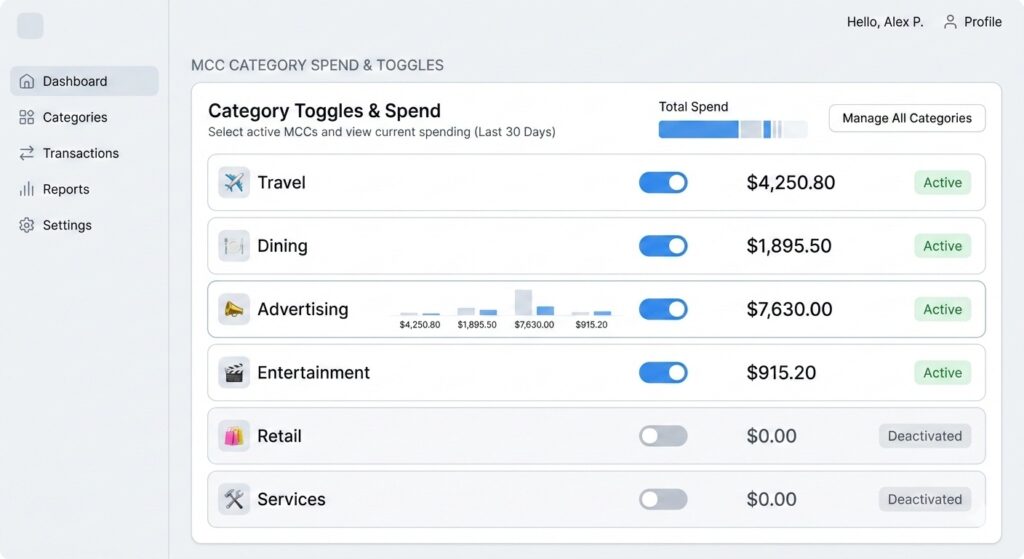Click the Entertainment clapperboard icon
The height and width of the screenshot is (559, 1024).
[234, 373]
